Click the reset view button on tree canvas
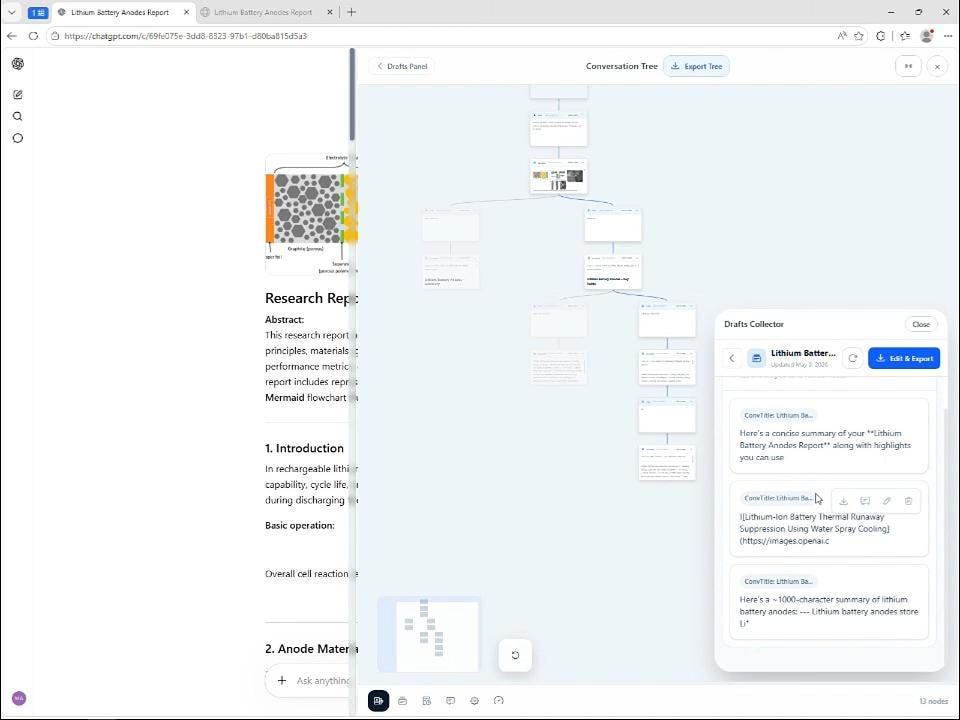 point(515,654)
